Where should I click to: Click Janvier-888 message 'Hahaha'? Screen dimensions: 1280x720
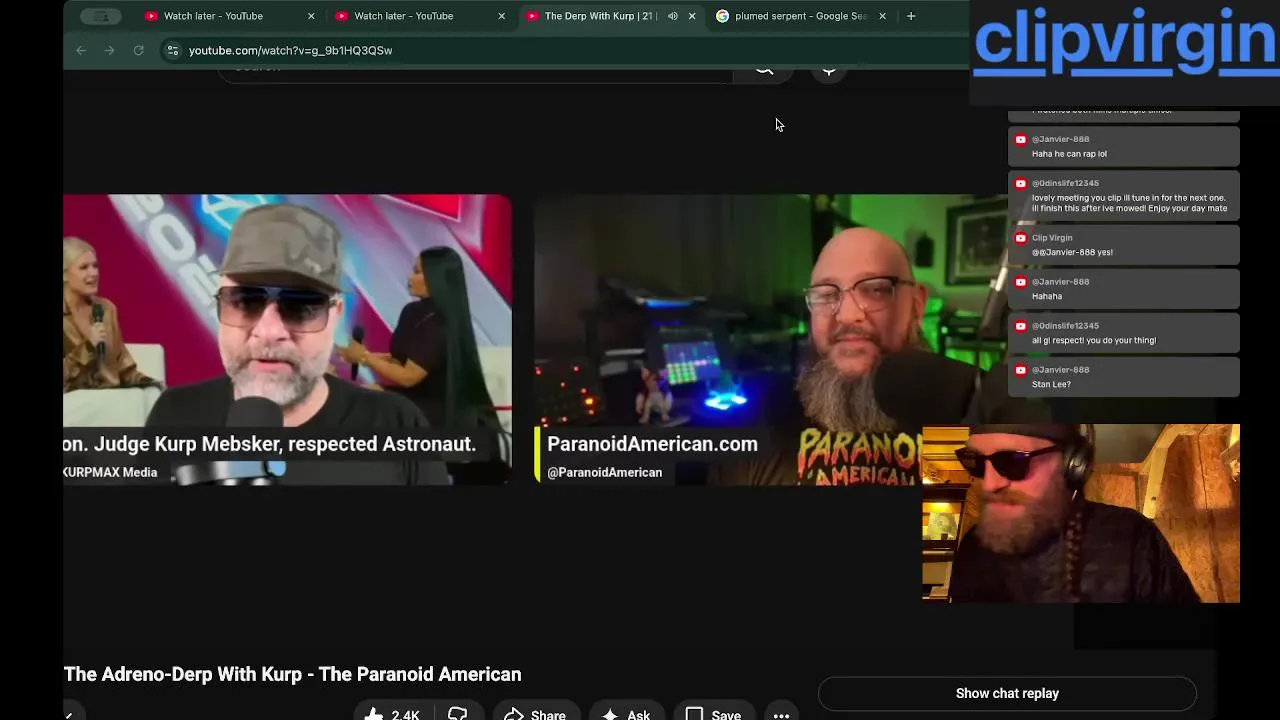point(1047,296)
